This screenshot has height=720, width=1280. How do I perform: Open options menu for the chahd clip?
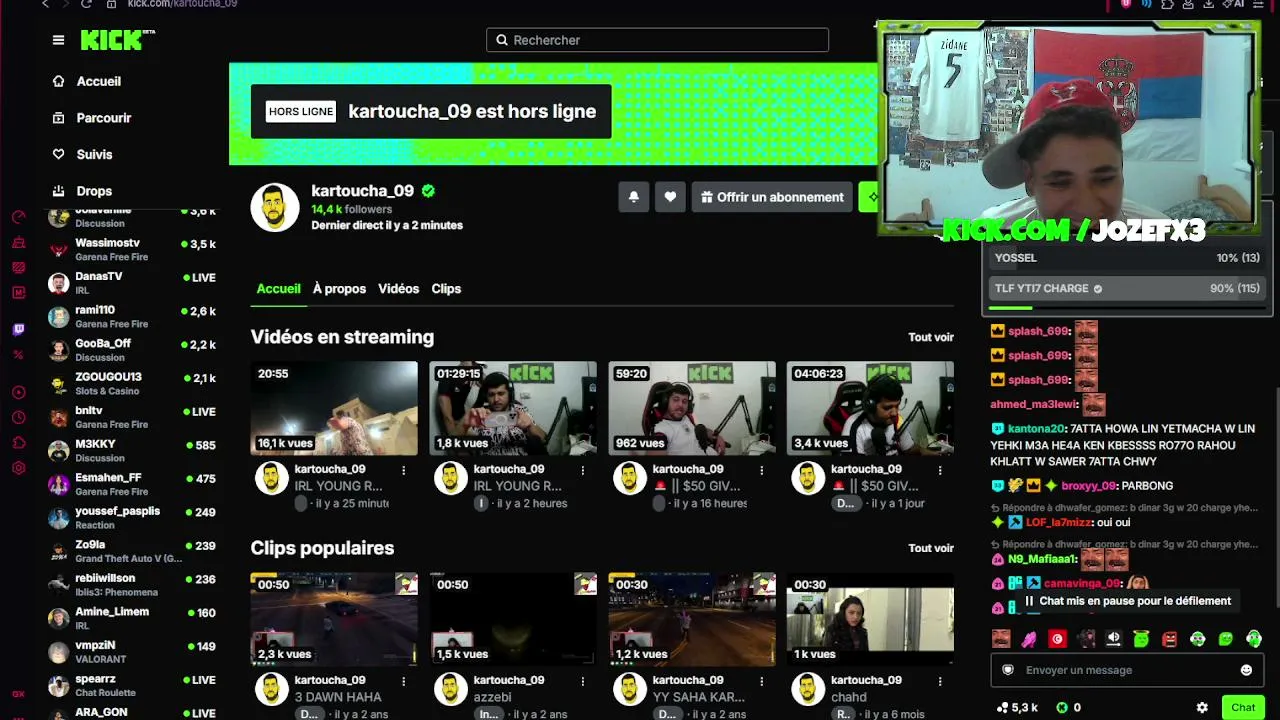click(x=940, y=681)
